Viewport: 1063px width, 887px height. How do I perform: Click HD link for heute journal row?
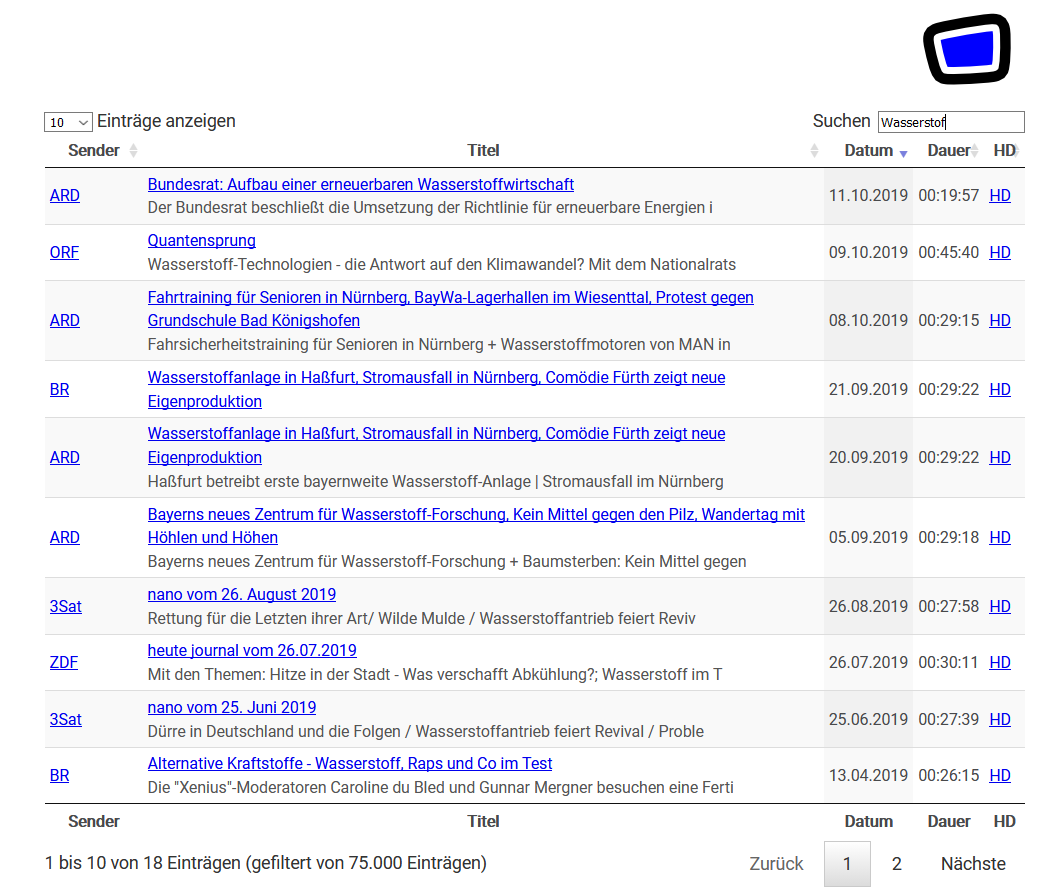tap(1000, 662)
